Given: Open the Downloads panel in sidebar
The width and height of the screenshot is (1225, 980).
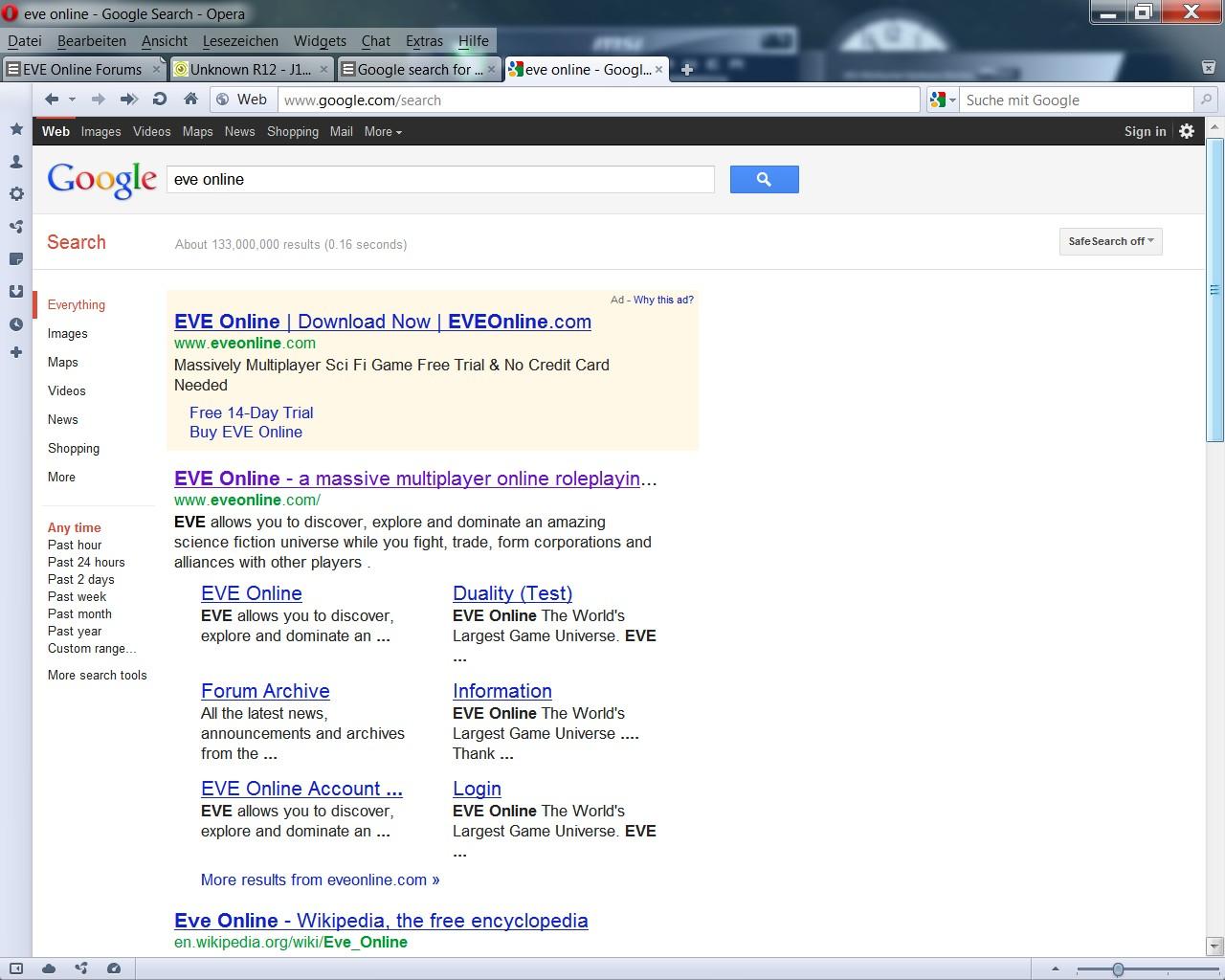Looking at the screenshot, I should (16, 292).
